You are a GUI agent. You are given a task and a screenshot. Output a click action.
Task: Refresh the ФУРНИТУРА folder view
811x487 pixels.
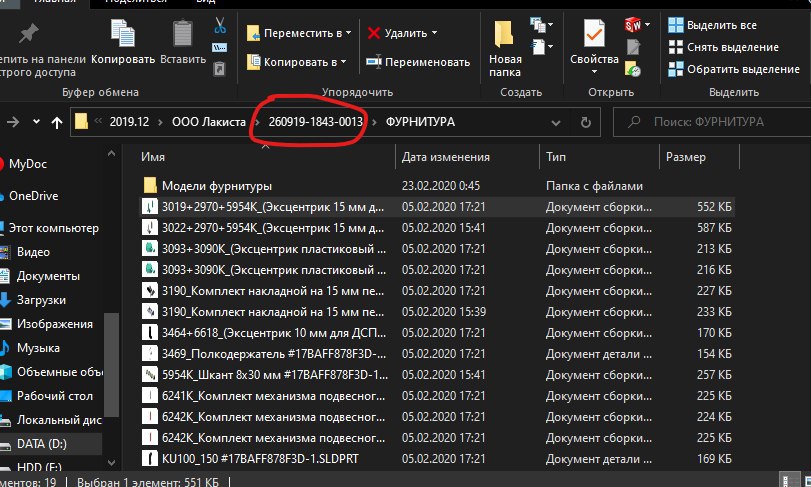pos(585,123)
